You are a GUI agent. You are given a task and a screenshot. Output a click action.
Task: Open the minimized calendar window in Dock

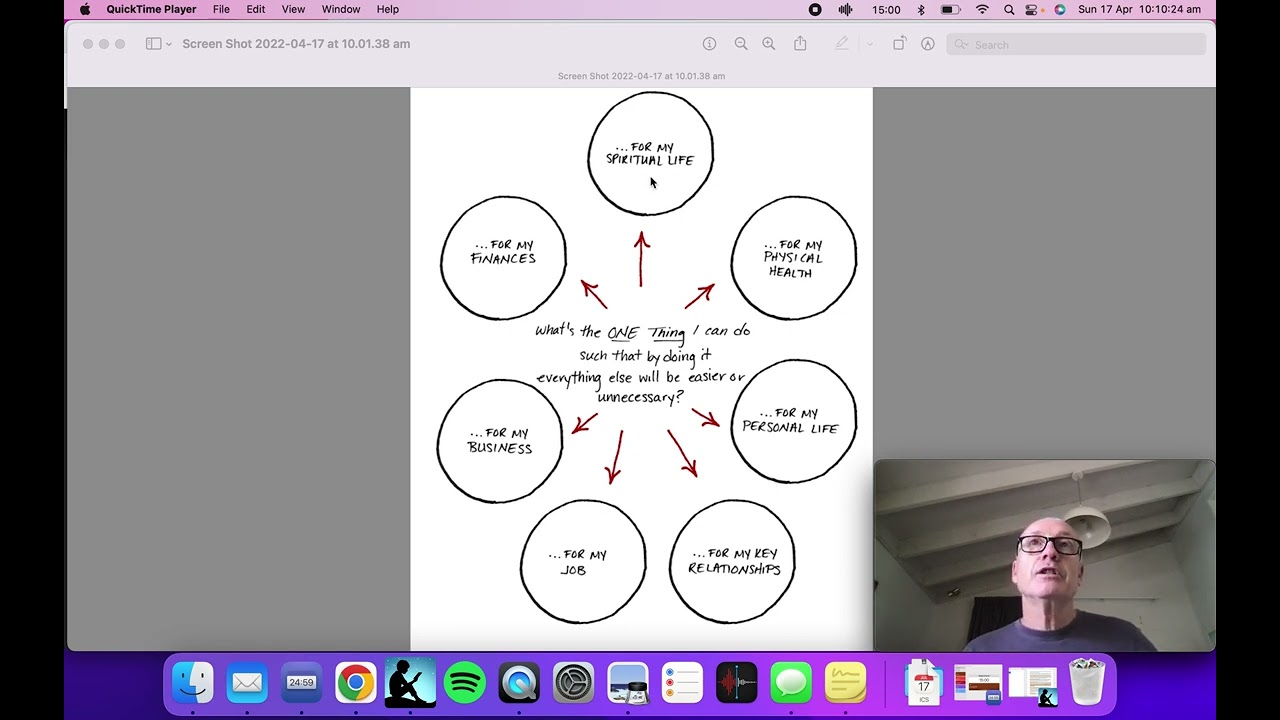click(x=978, y=683)
